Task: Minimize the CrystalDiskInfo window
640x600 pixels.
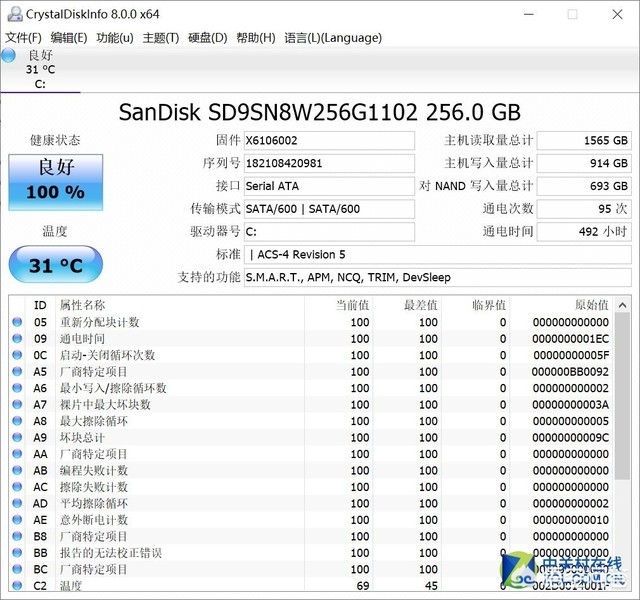Action: coord(529,14)
